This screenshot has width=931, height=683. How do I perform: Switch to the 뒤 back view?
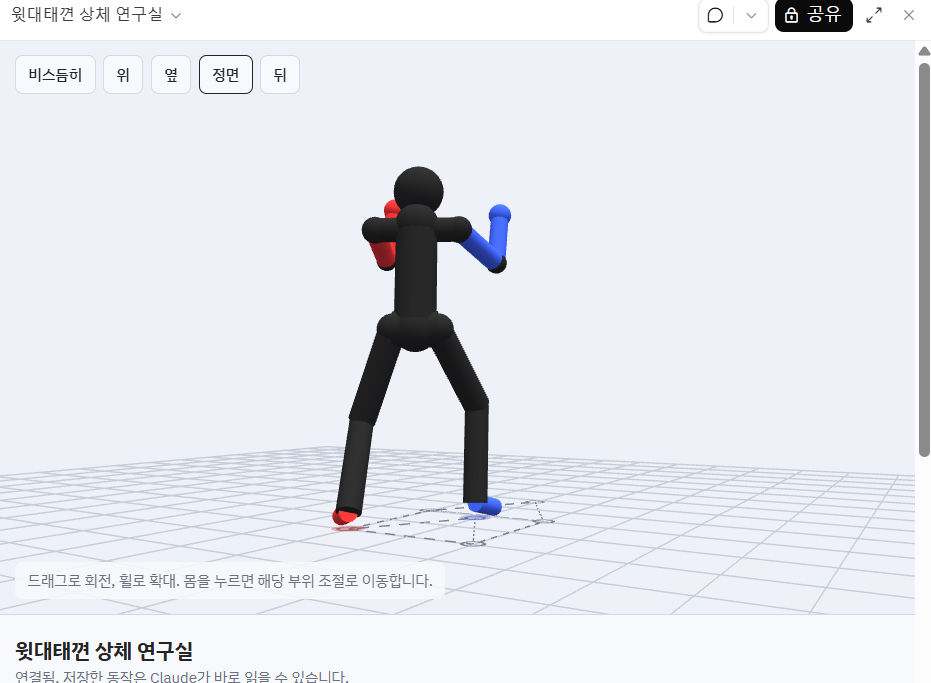(x=280, y=75)
